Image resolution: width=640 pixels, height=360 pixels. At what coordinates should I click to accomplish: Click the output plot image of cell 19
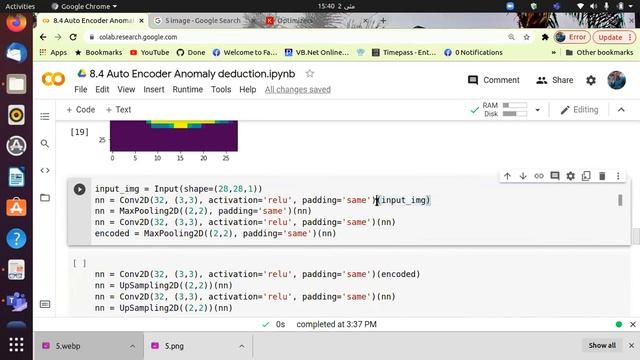coord(174,136)
